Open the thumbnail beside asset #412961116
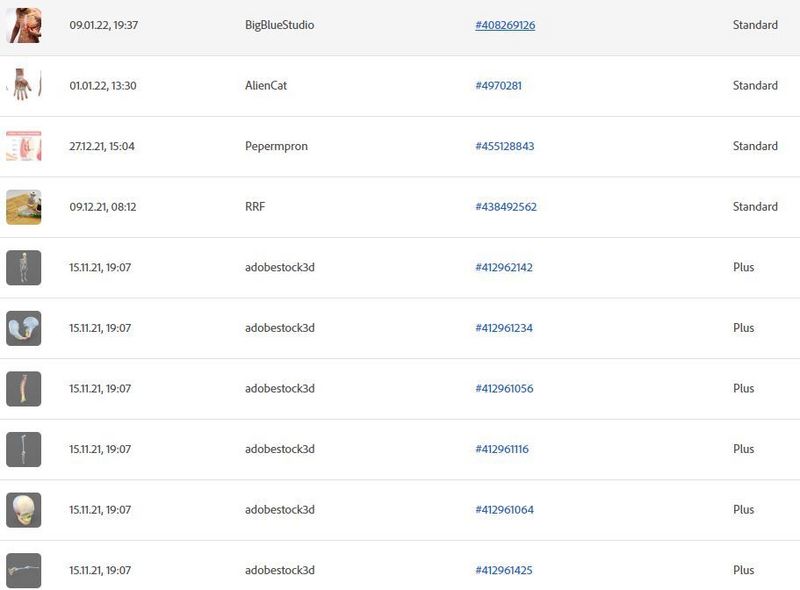 (x=23, y=449)
